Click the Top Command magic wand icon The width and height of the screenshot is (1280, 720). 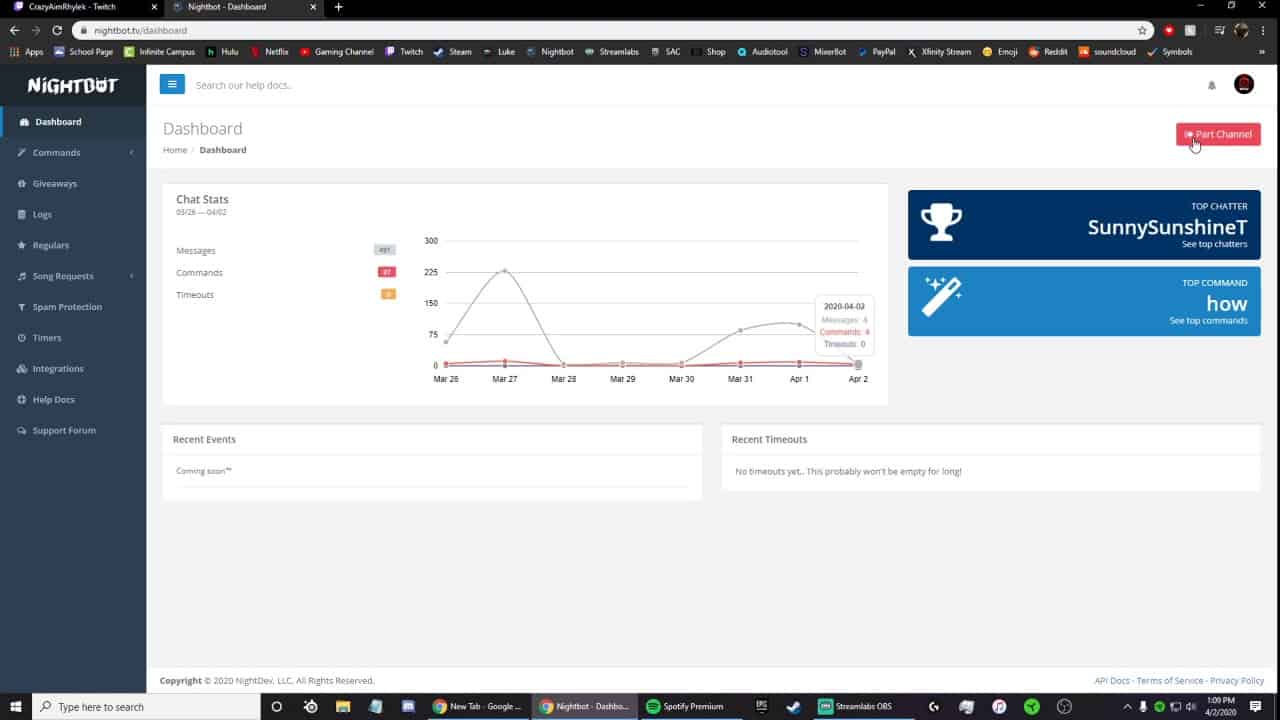point(942,297)
